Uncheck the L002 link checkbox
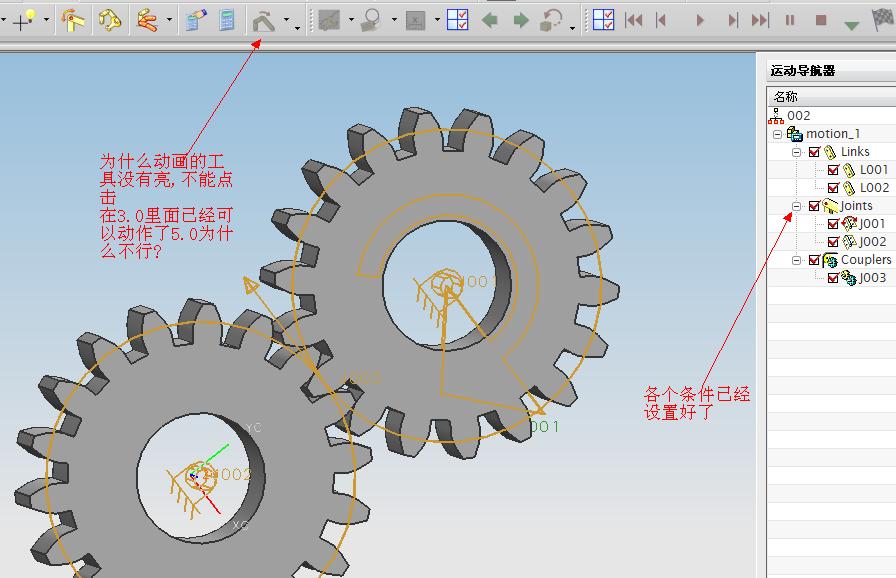Viewport: 896px width, 578px height. click(x=833, y=188)
